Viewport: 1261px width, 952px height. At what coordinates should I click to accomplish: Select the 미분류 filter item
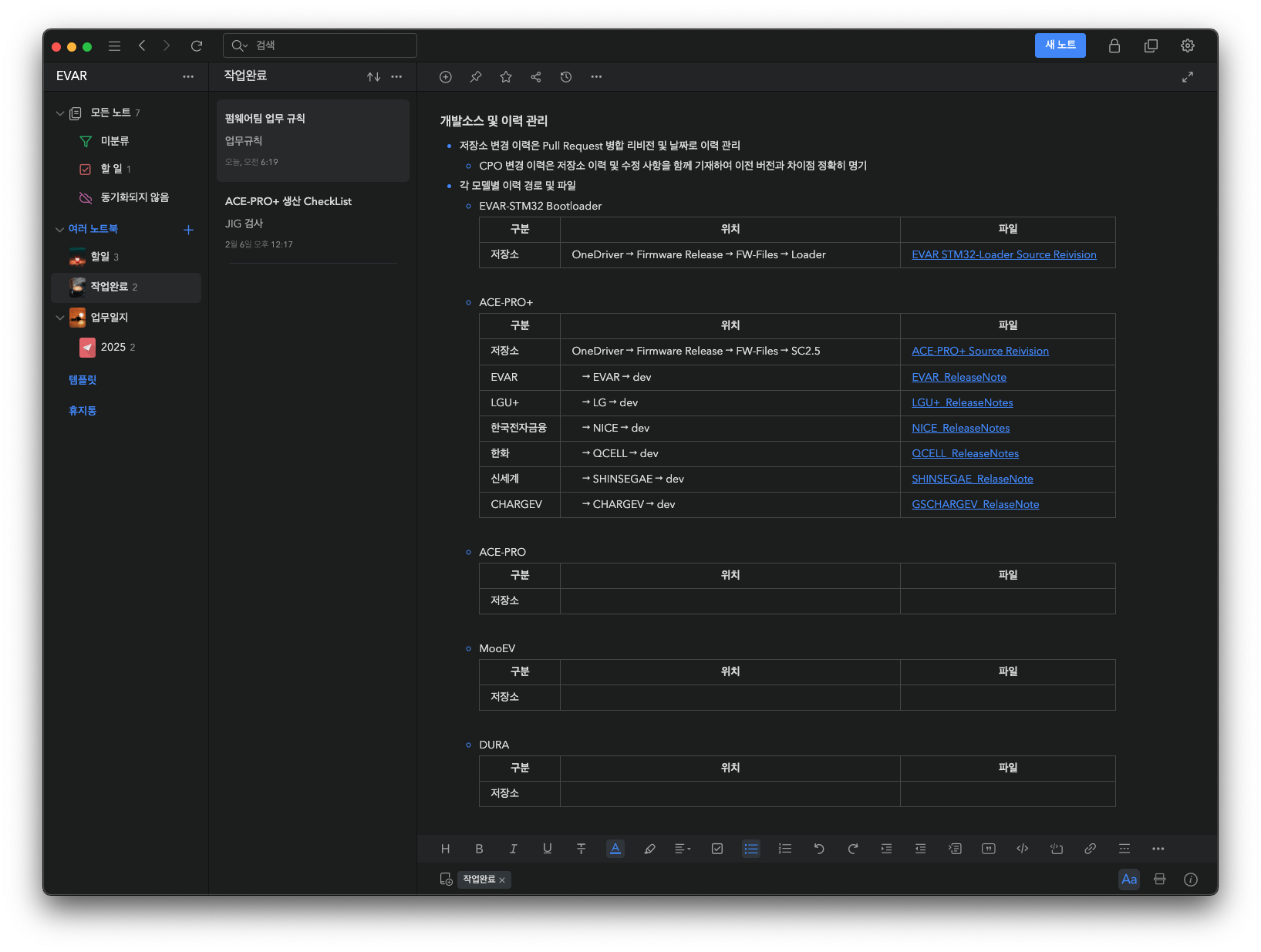click(x=115, y=141)
